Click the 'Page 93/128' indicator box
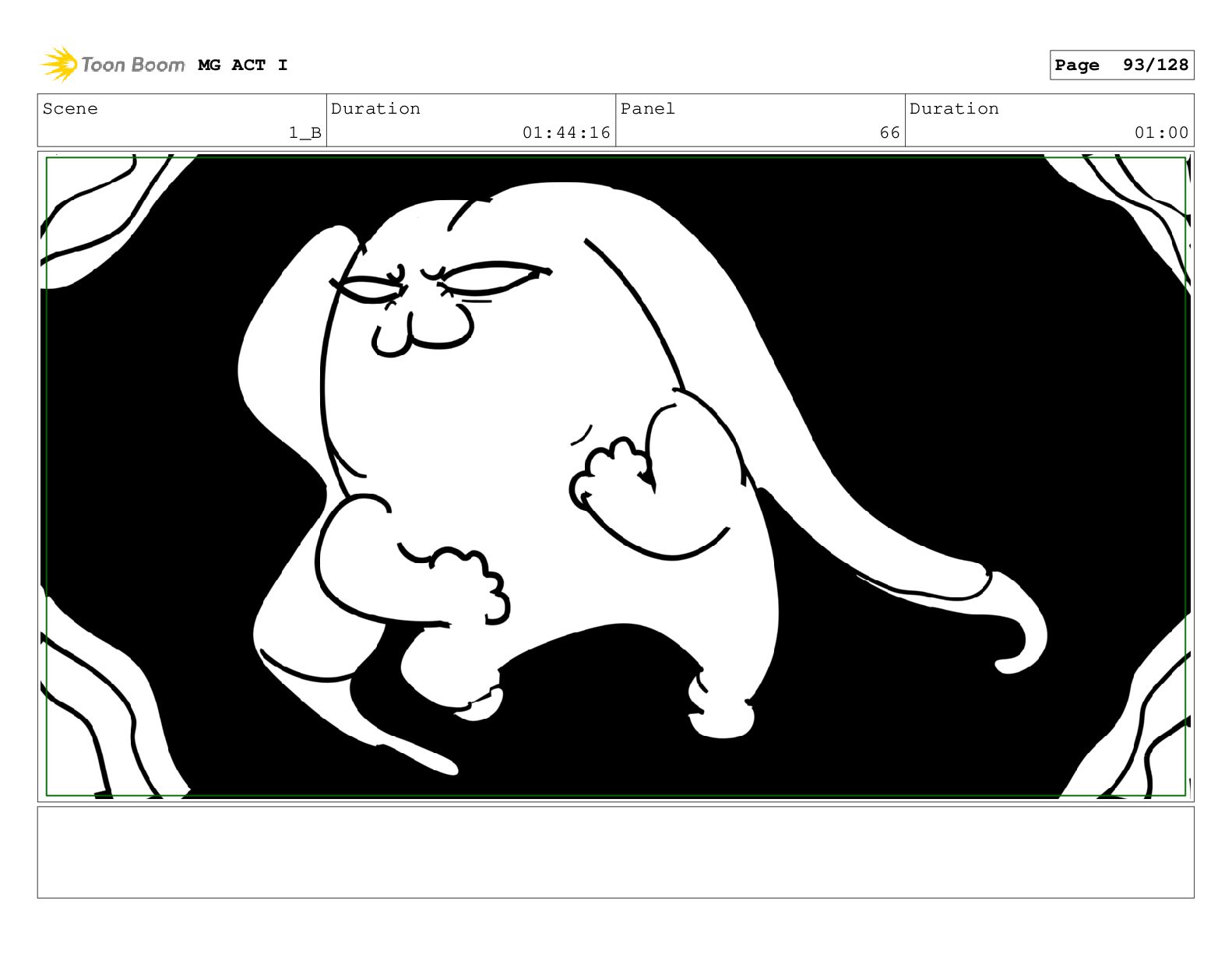Image resolution: width=1232 pixels, height=954 pixels. tap(1121, 65)
